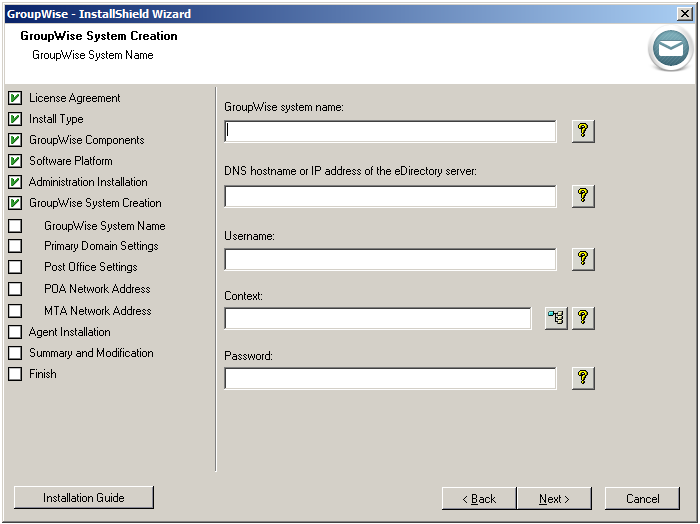Click into the Password input field
700x524 pixels.
(390, 379)
